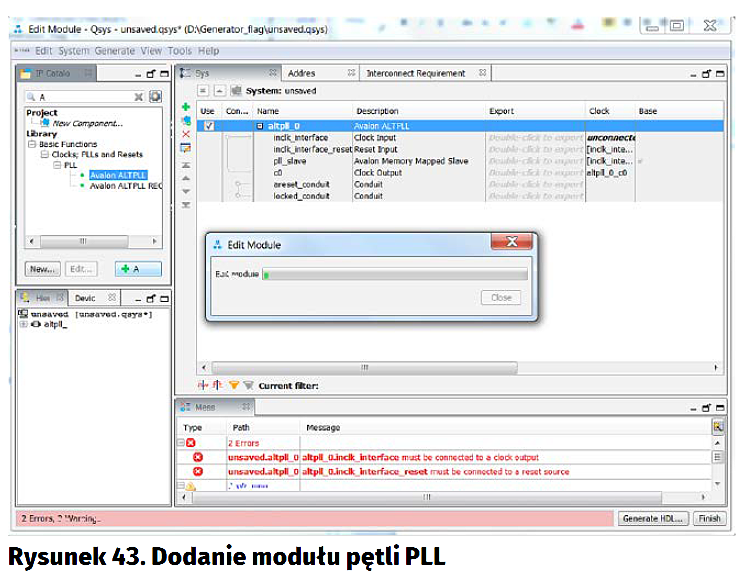Clear the IP Catalog search text
Viewport: 742px width, 581px height.
(x=139, y=97)
